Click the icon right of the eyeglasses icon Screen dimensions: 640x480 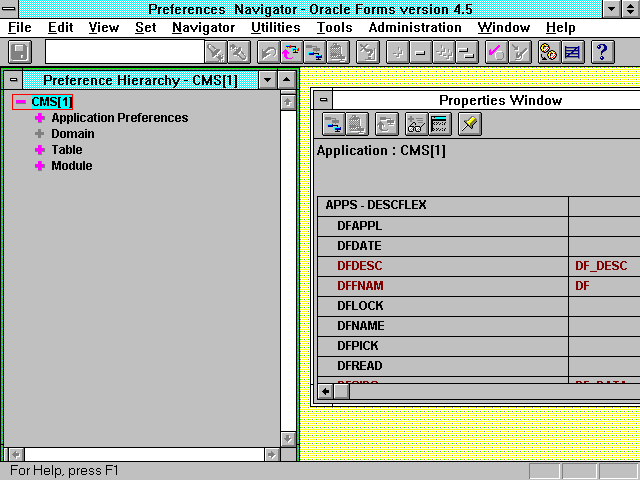(x=439, y=123)
